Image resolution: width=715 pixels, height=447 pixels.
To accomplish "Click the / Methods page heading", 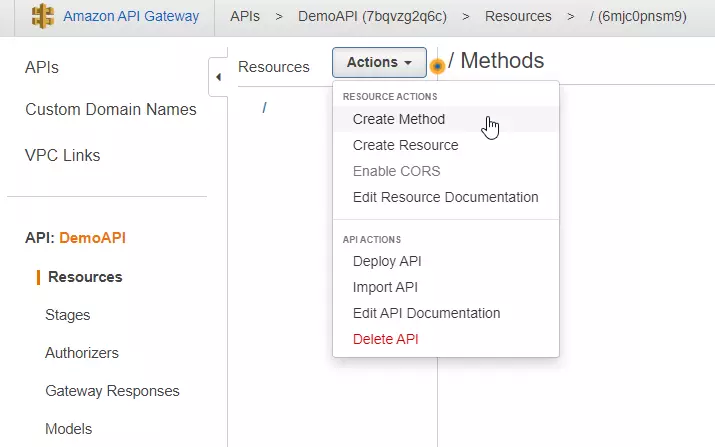I will tap(496, 61).
